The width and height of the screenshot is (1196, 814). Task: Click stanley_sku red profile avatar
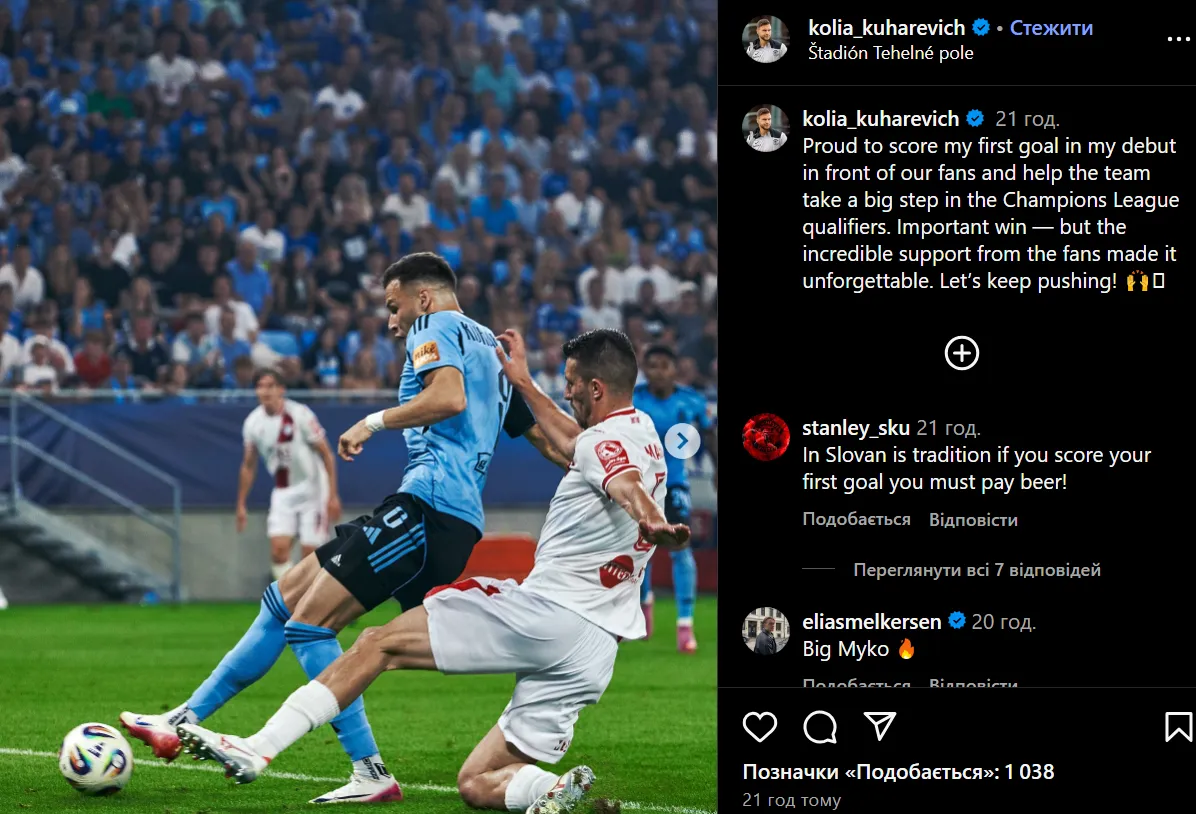(766, 437)
